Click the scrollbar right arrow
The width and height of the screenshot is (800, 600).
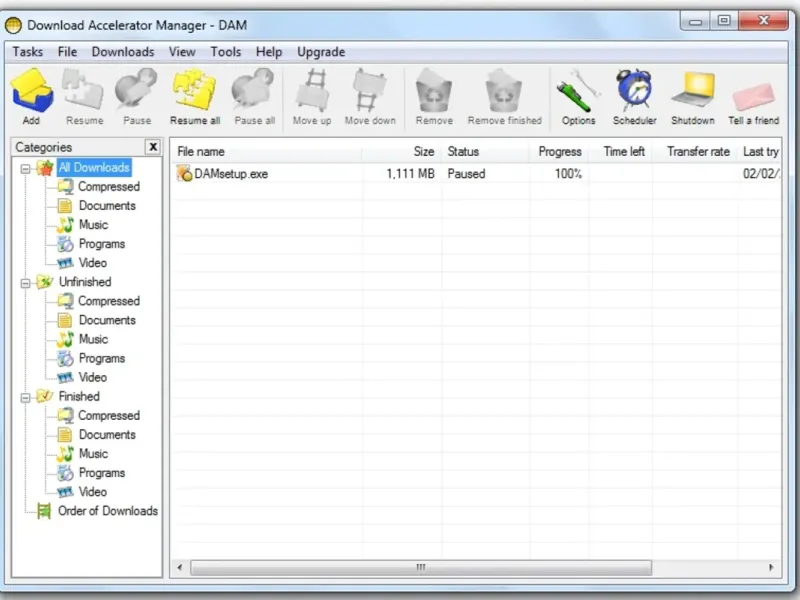(x=770, y=567)
